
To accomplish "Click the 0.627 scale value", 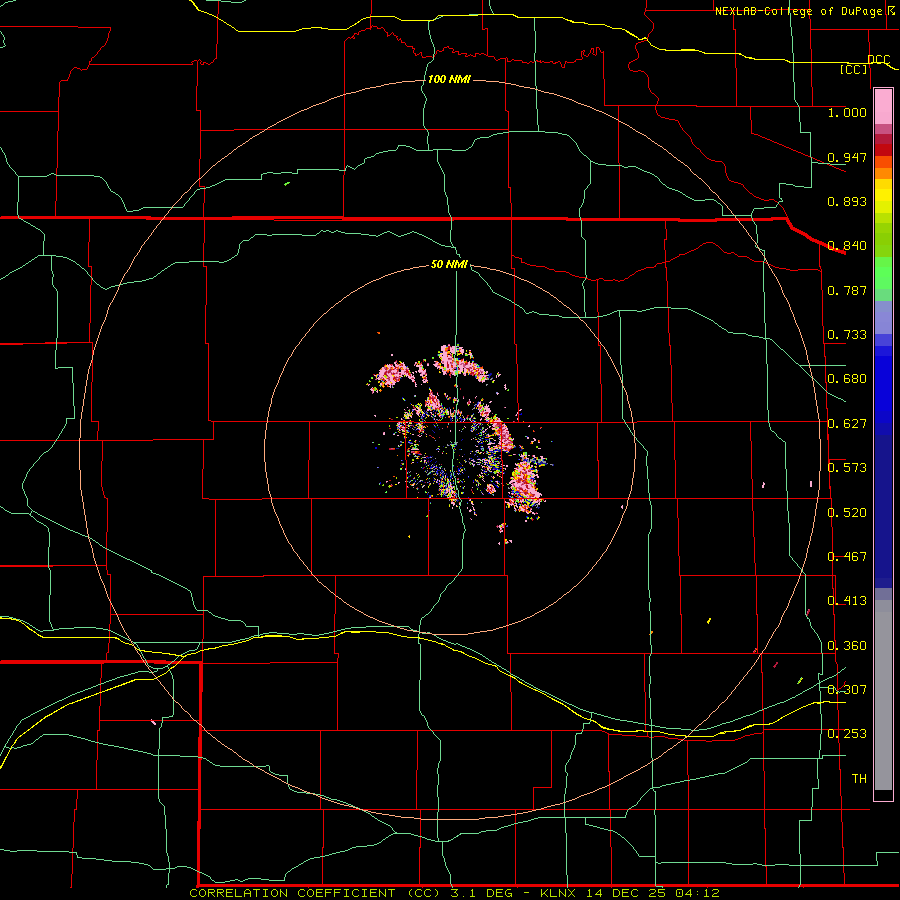I will click(847, 424).
